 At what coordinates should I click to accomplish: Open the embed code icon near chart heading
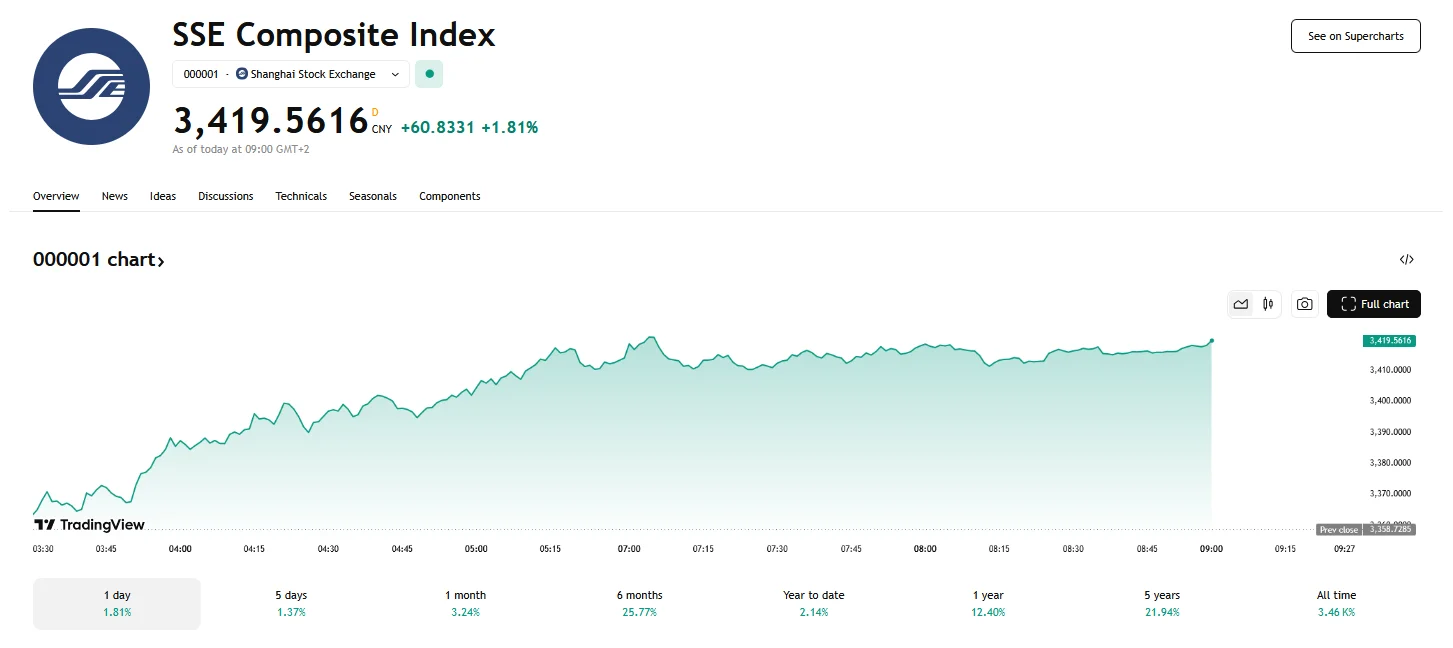(1407, 259)
